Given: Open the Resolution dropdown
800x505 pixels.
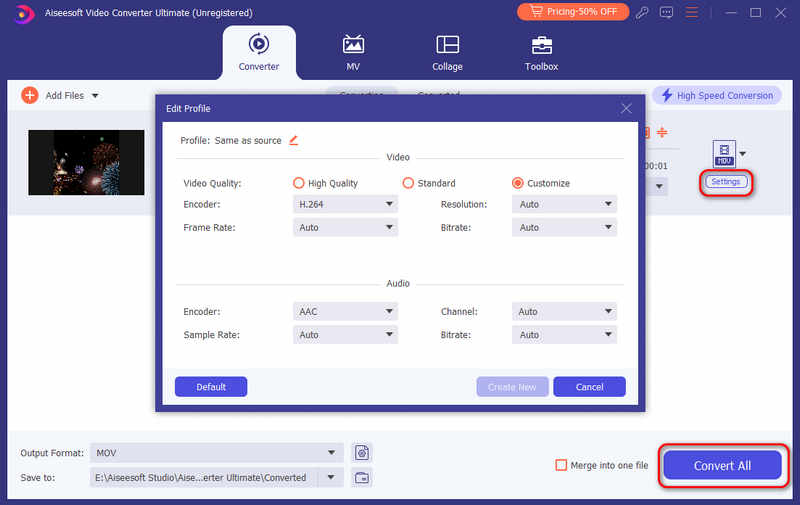Looking at the screenshot, I should point(564,204).
